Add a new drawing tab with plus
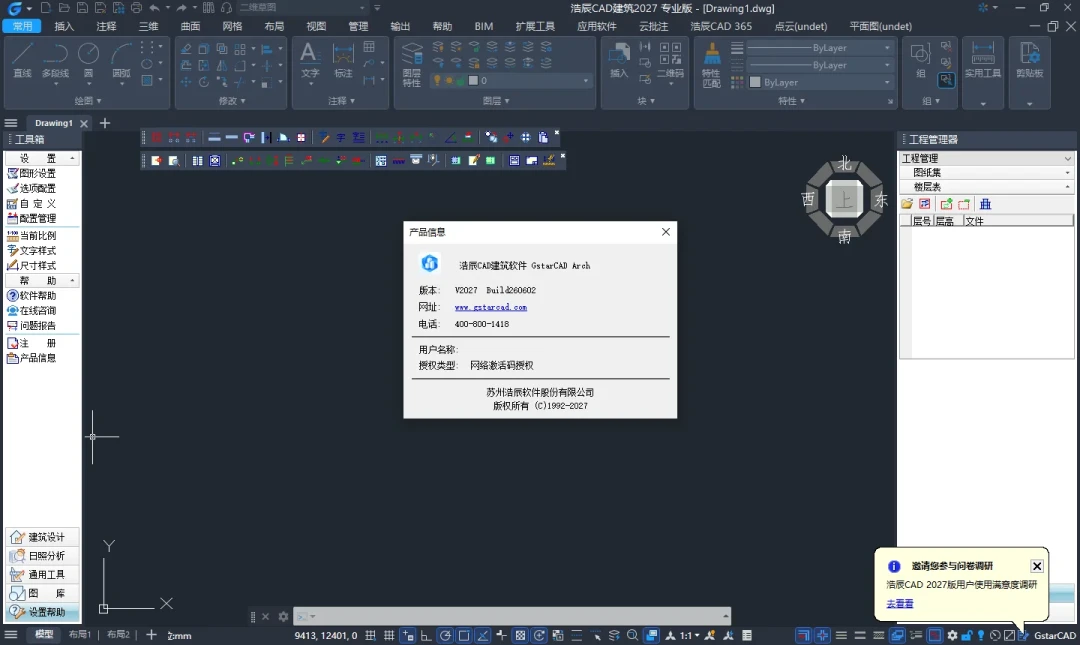Image resolution: width=1080 pixels, height=645 pixels. 105,123
